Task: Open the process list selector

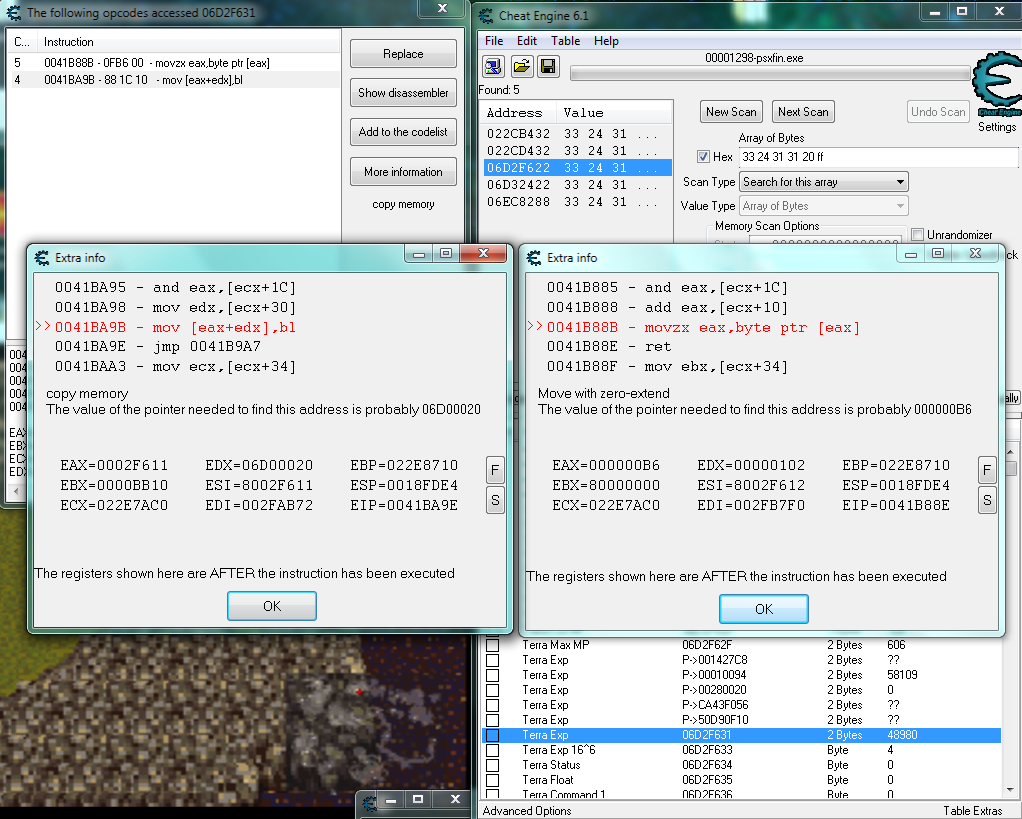Action: click(x=492, y=66)
